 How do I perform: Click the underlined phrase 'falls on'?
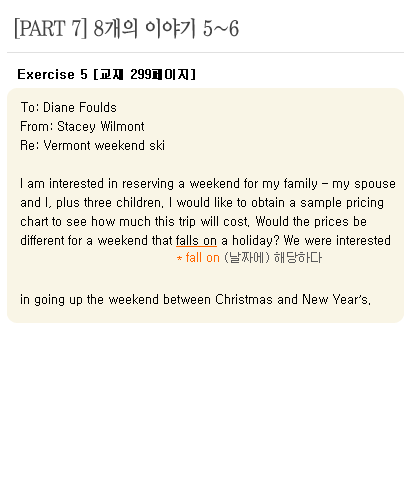[x=196, y=241]
